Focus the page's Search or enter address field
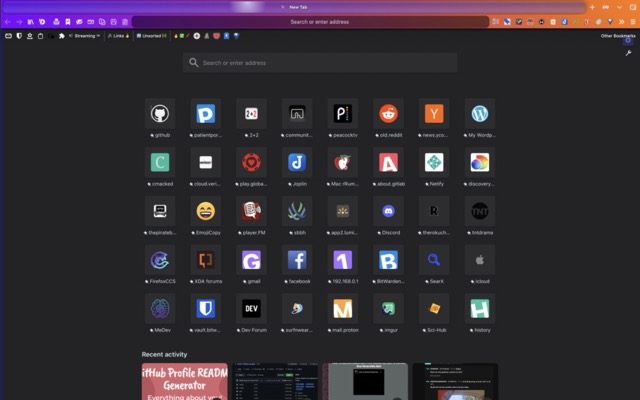 tap(320, 62)
